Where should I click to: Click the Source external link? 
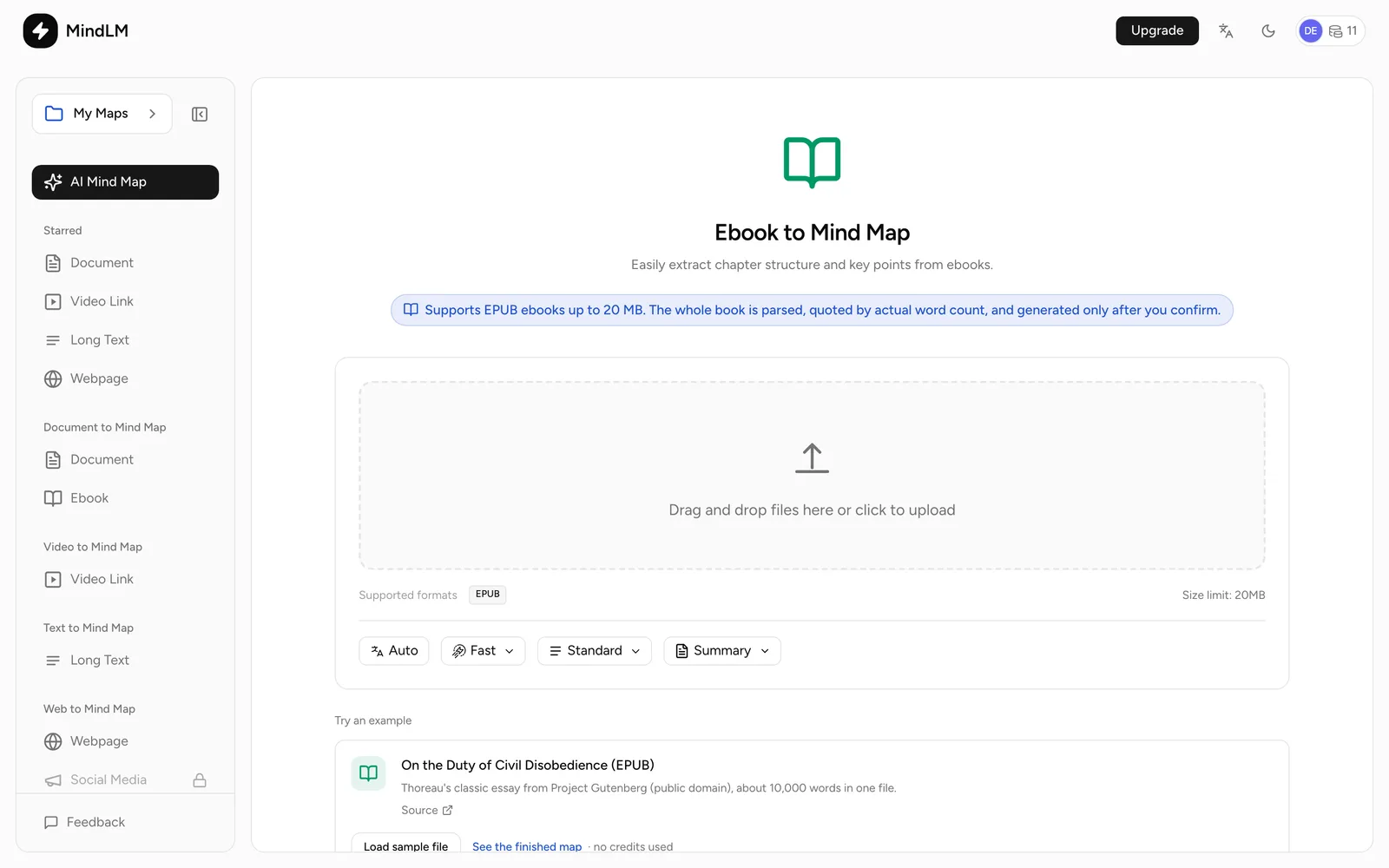coord(427,810)
